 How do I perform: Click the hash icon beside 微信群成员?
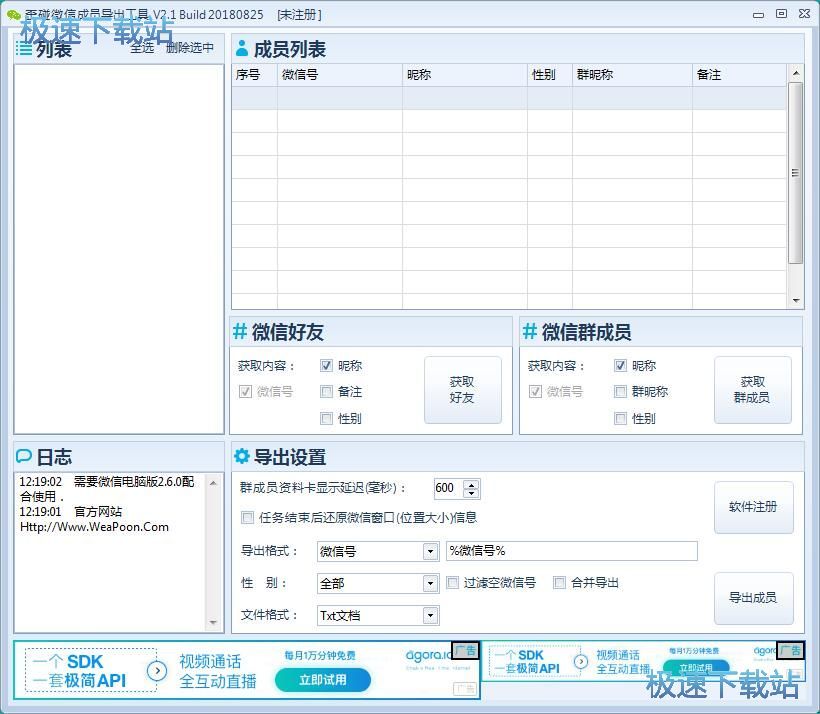point(530,331)
